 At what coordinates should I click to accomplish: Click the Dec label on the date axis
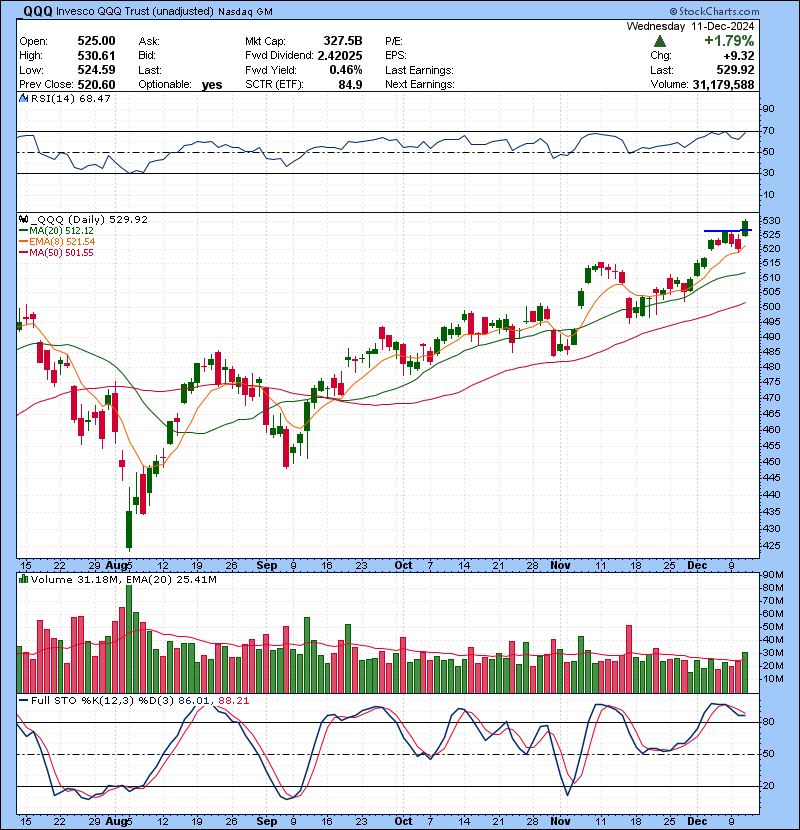pos(698,565)
